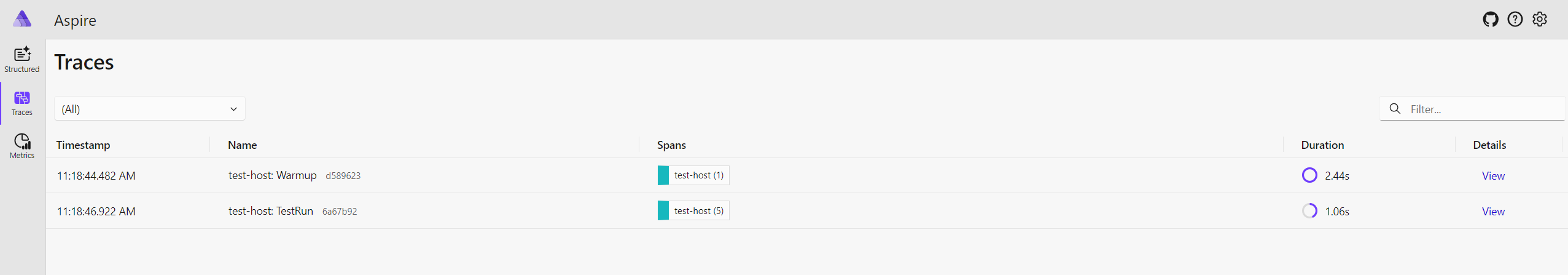Open the GitHub repository icon
Image resolution: width=1568 pixels, height=275 pixels.
(1491, 20)
